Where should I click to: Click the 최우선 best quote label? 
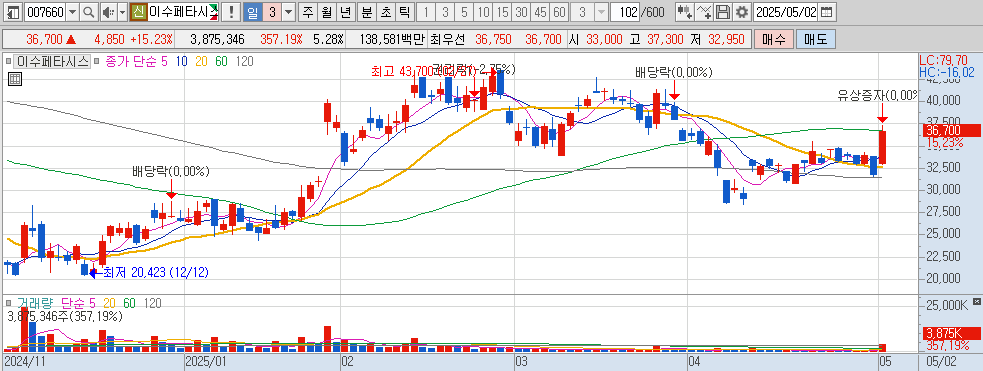(x=448, y=39)
